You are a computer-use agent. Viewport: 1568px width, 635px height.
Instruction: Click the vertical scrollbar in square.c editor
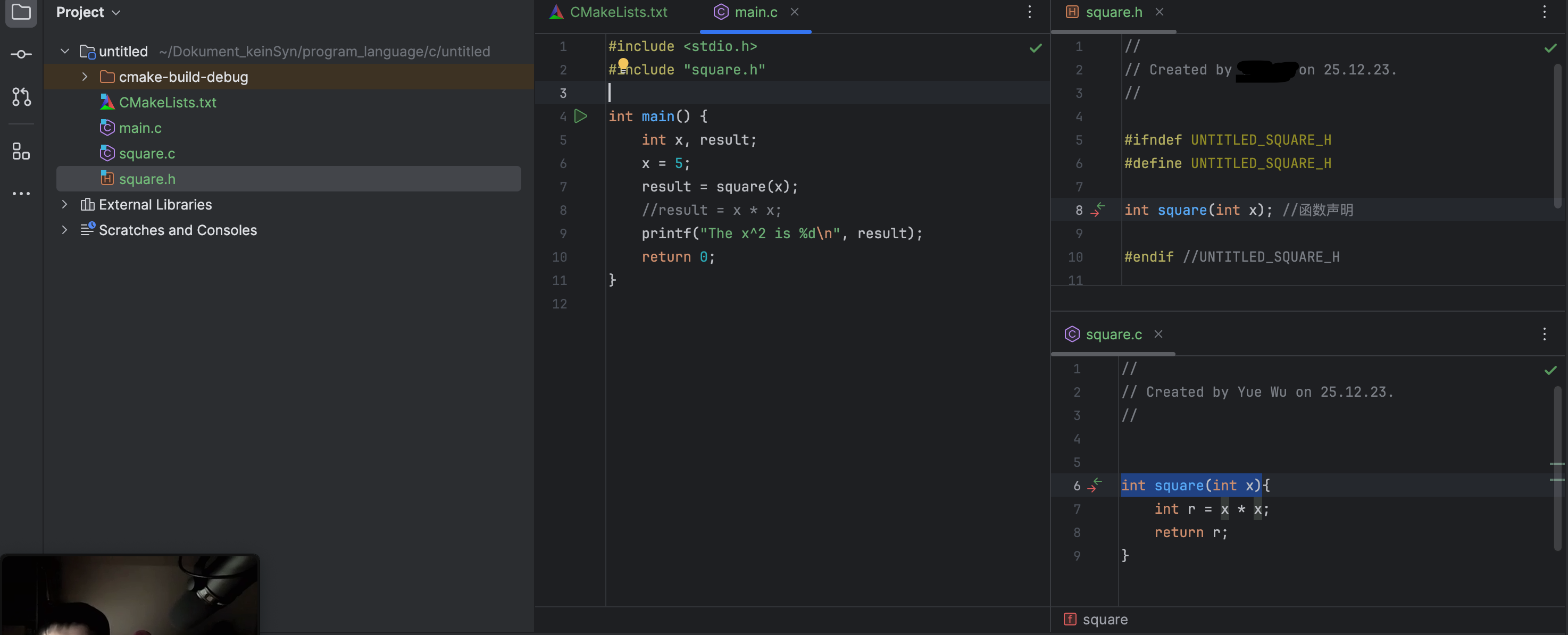click(1557, 469)
